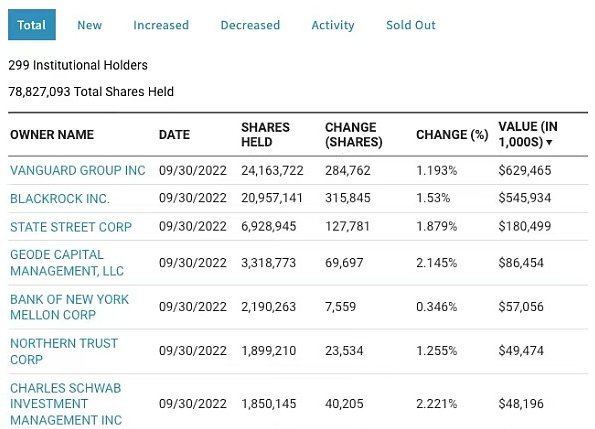
Task: Select BNY Mellon shares 2,190,263
Action: point(268,306)
